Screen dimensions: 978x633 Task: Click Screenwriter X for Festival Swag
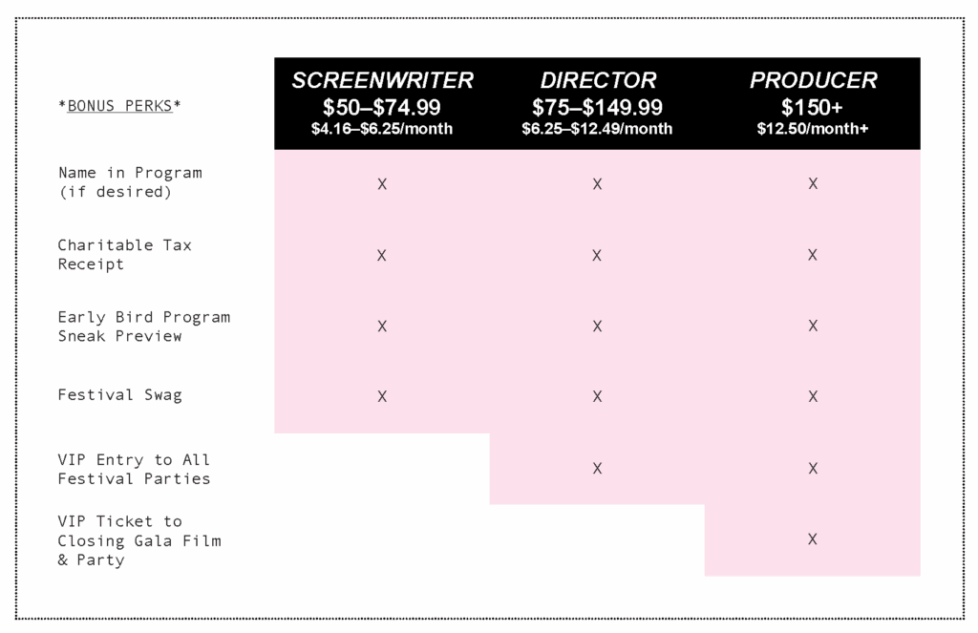click(382, 396)
